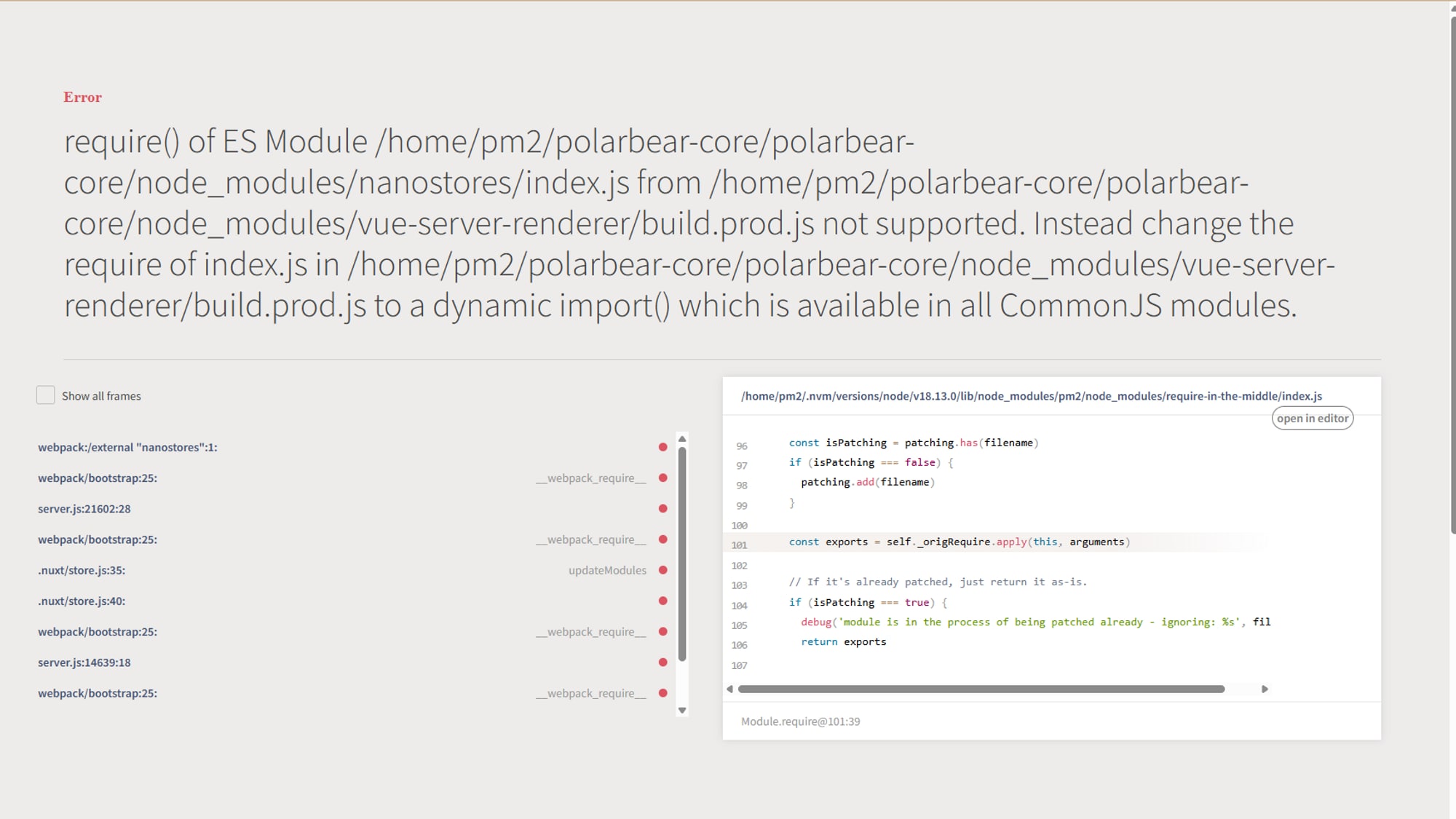The image size is (1456, 819).
Task: Click highlighted line 101 in code view
Action: pos(1051,542)
